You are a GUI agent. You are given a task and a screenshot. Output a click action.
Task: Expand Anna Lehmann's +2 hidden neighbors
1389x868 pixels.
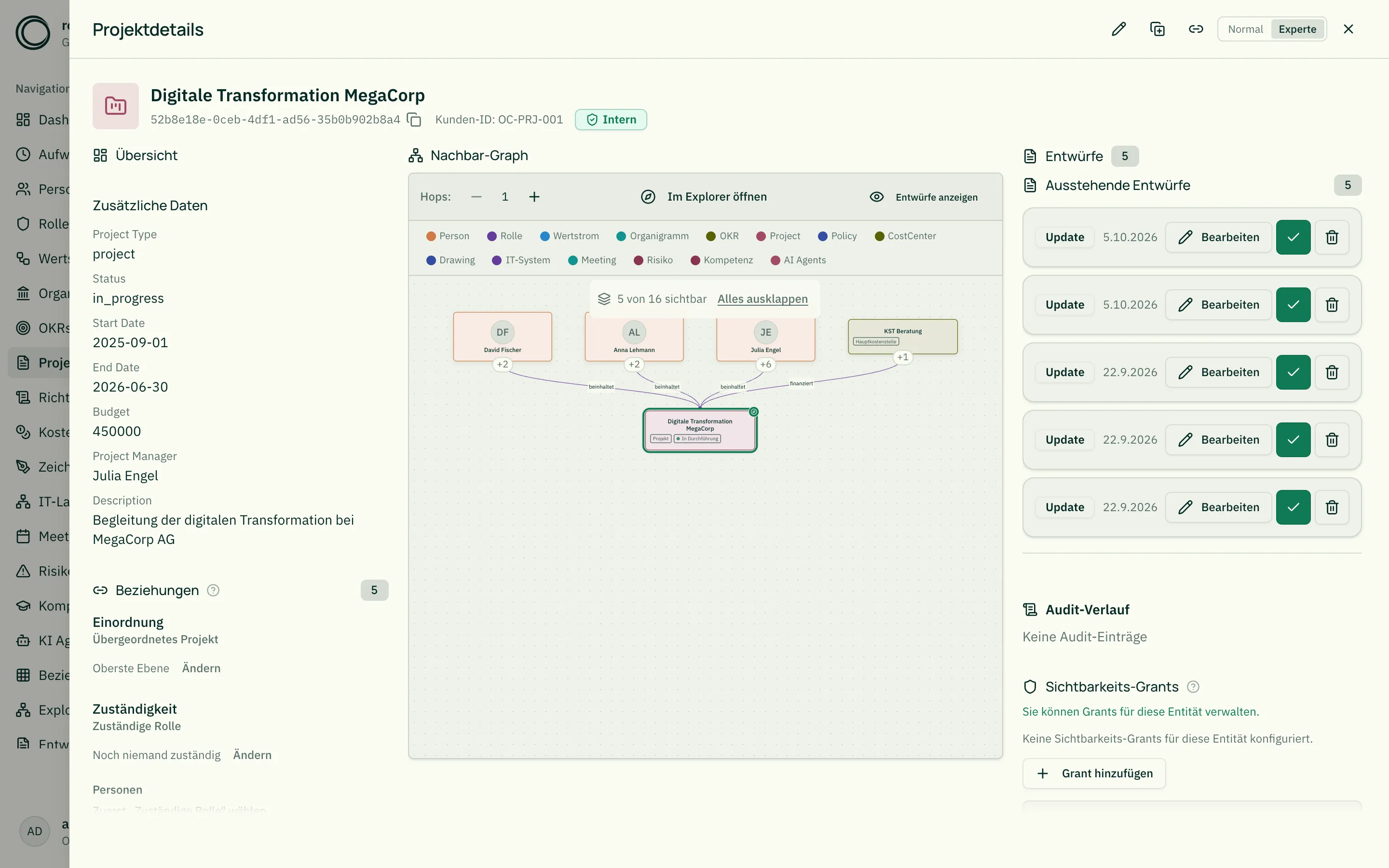[634, 364]
